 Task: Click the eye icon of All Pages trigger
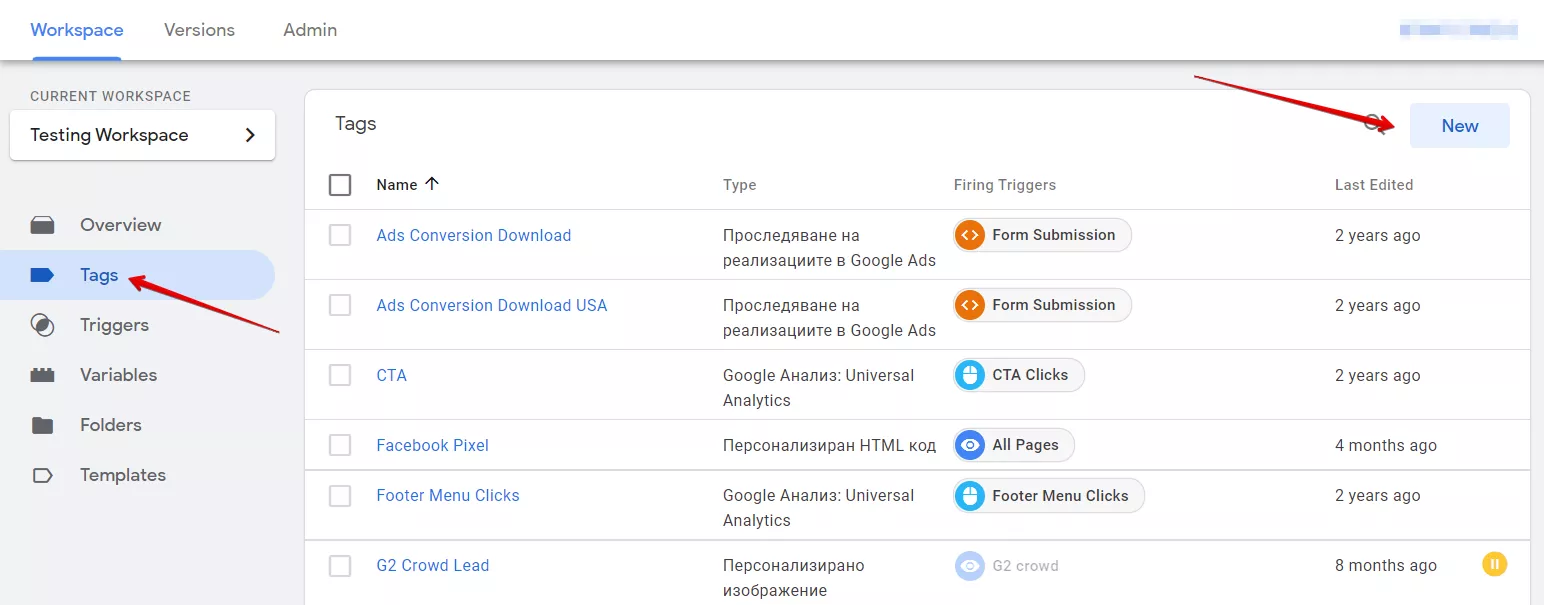(970, 445)
